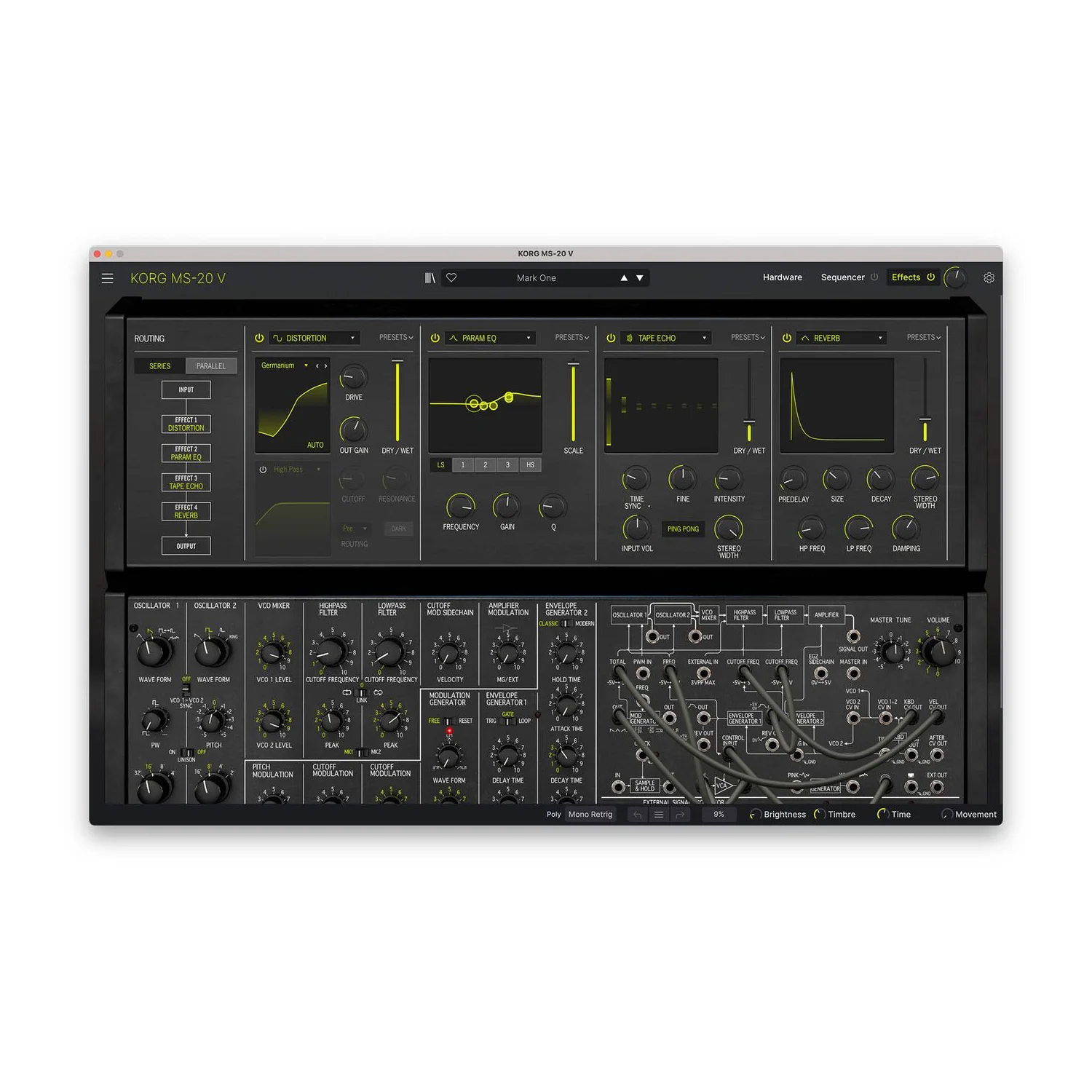Click the highpass filter CUTOFF FREQUENCY knob

pyautogui.click(x=331, y=652)
